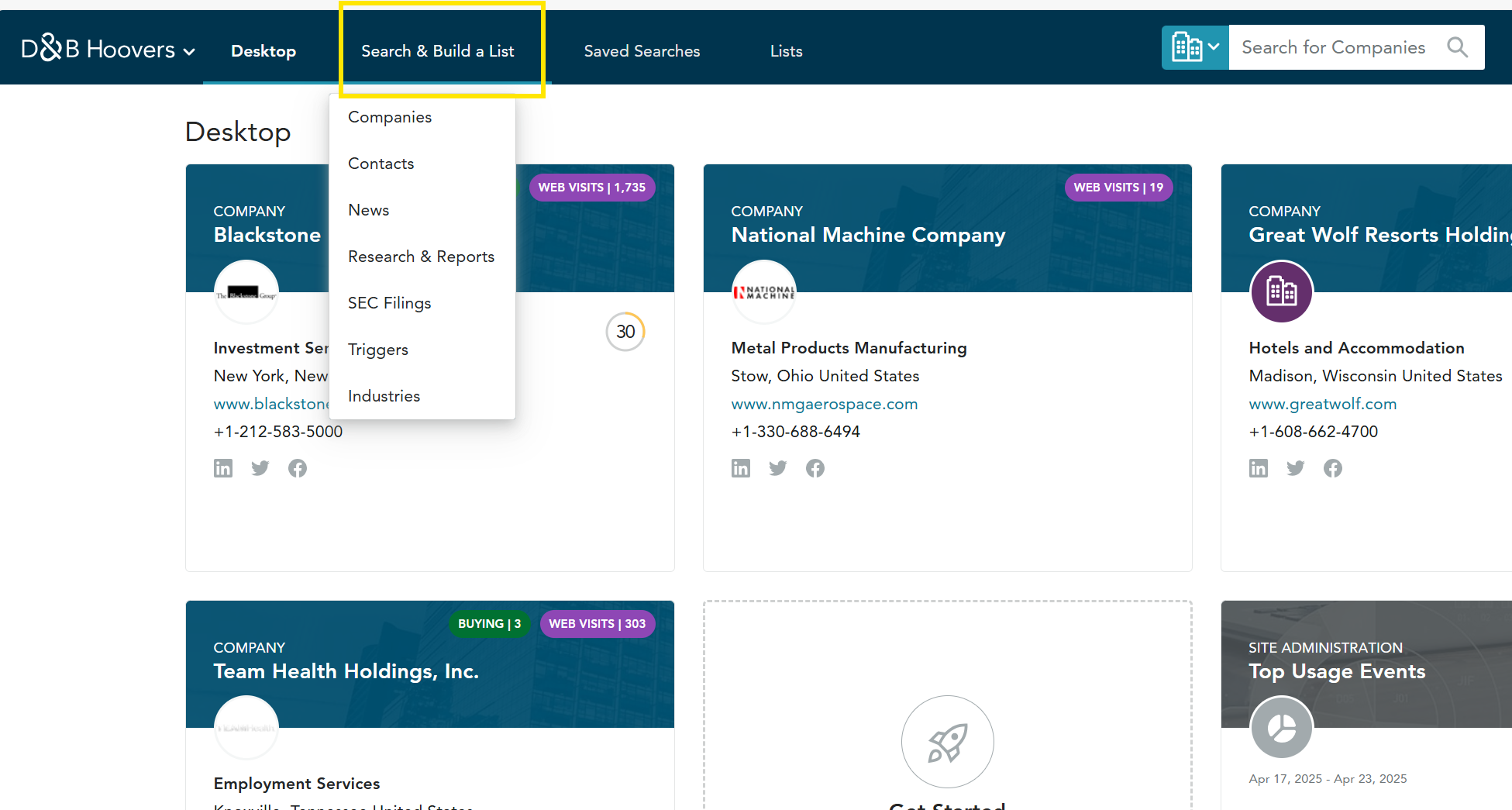The height and width of the screenshot is (810, 1512).
Task: Click Metal Products Manufacturing text
Action: tap(849, 348)
